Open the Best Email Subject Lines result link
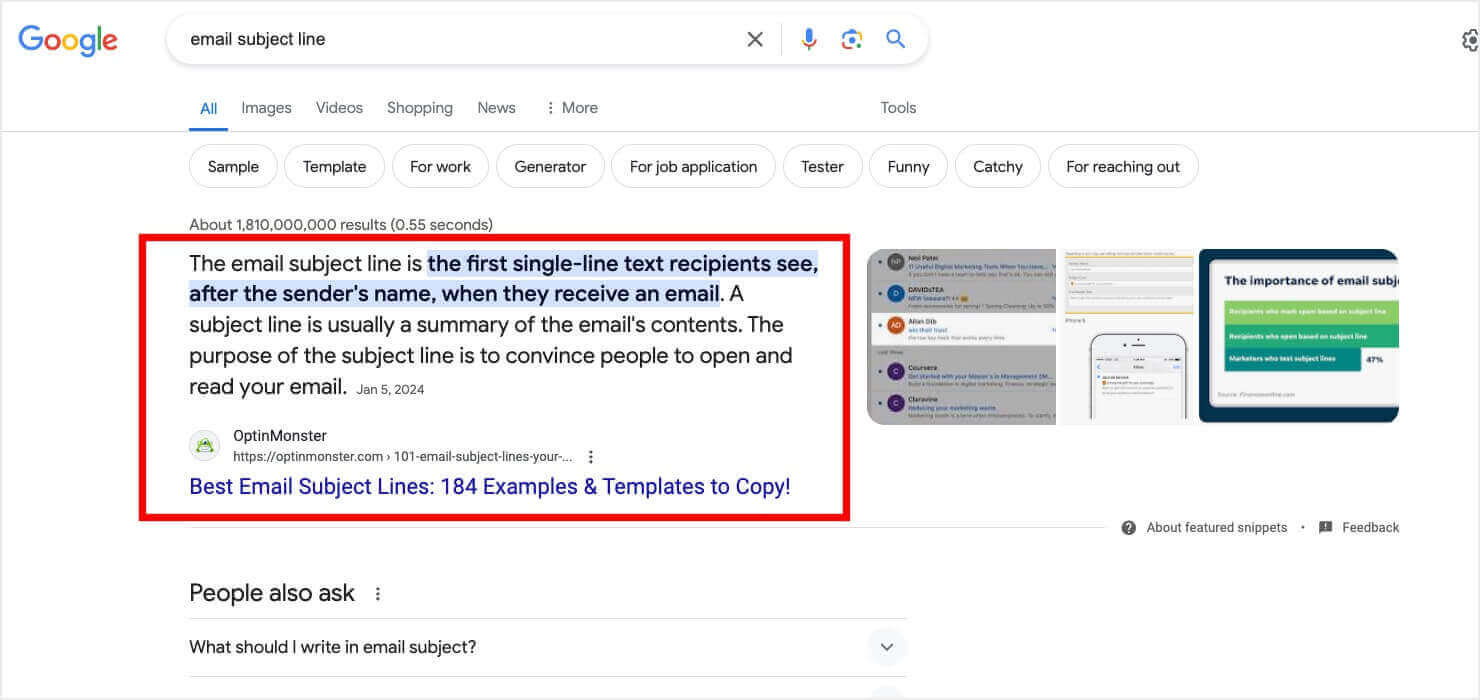The height and width of the screenshot is (700, 1480). (x=489, y=486)
